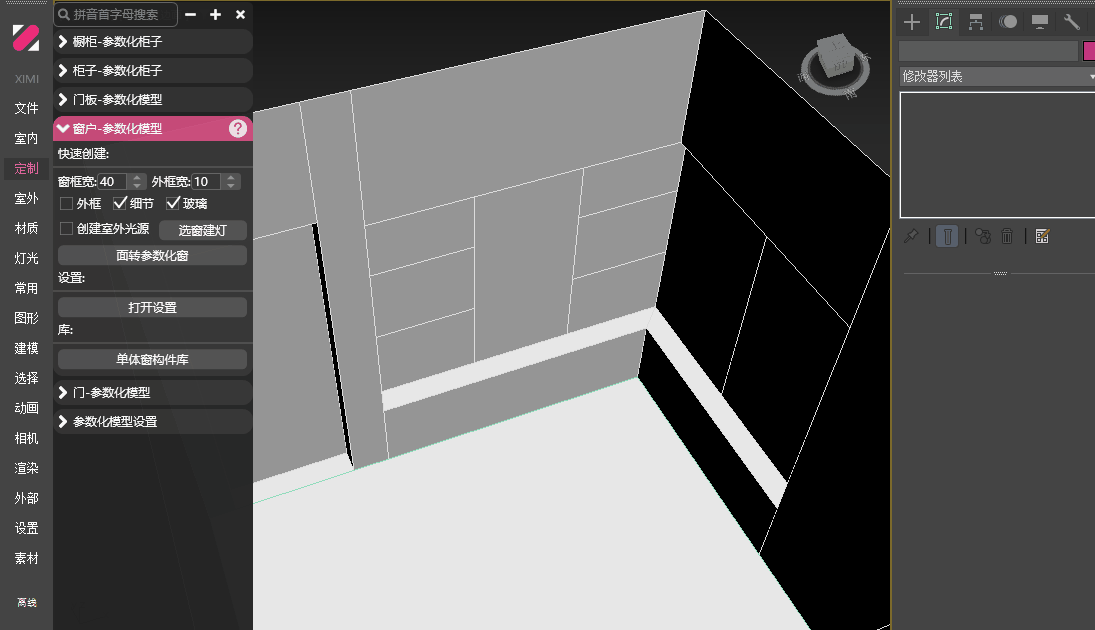Open the Hierarchy panel icon
Image resolution: width=1095 pixels, height=630 pixels.
coord(976,22)
